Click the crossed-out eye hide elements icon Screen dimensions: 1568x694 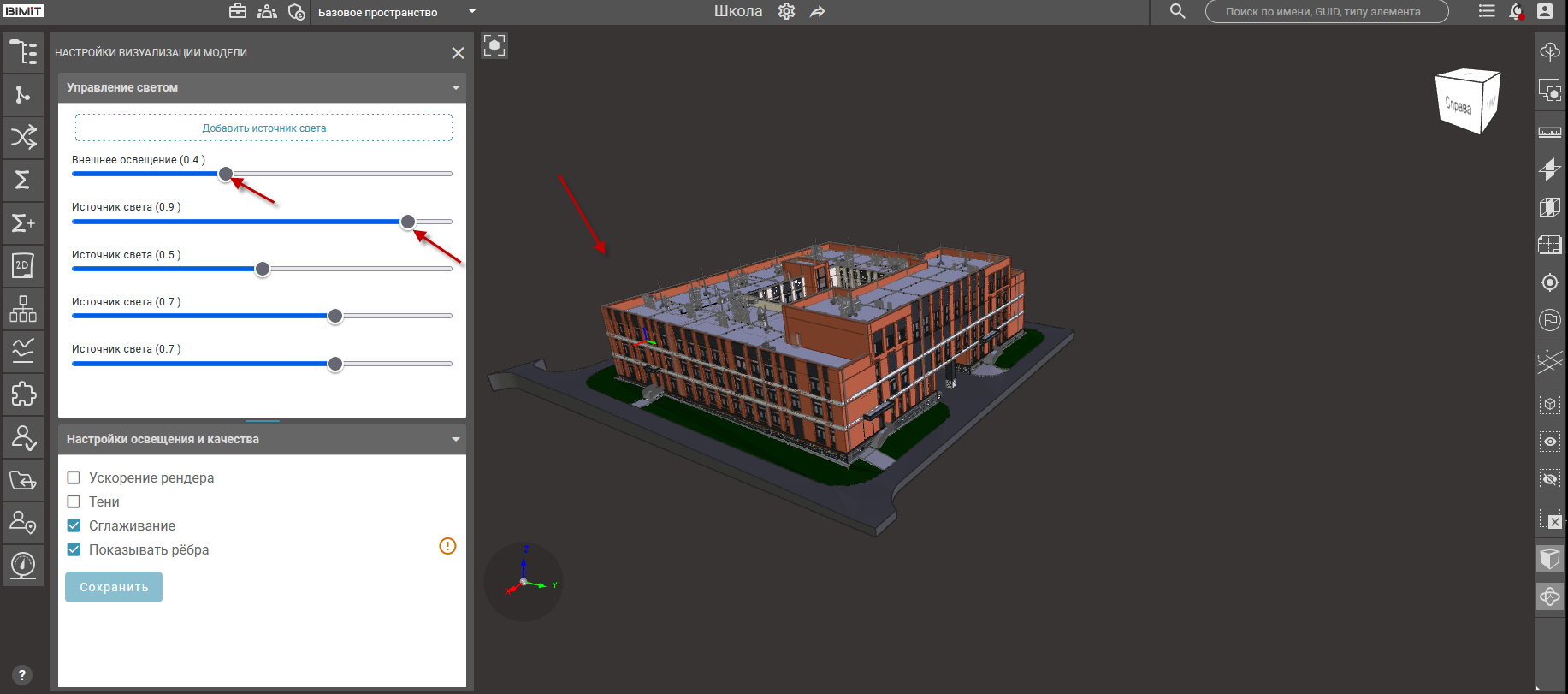pyautogui.click(x=1549, y=479)
